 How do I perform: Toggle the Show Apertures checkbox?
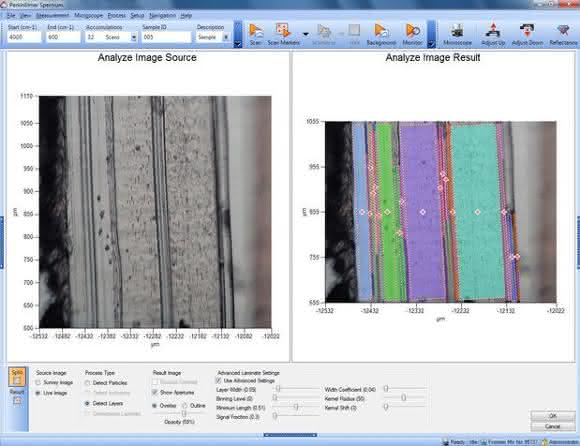155,392
